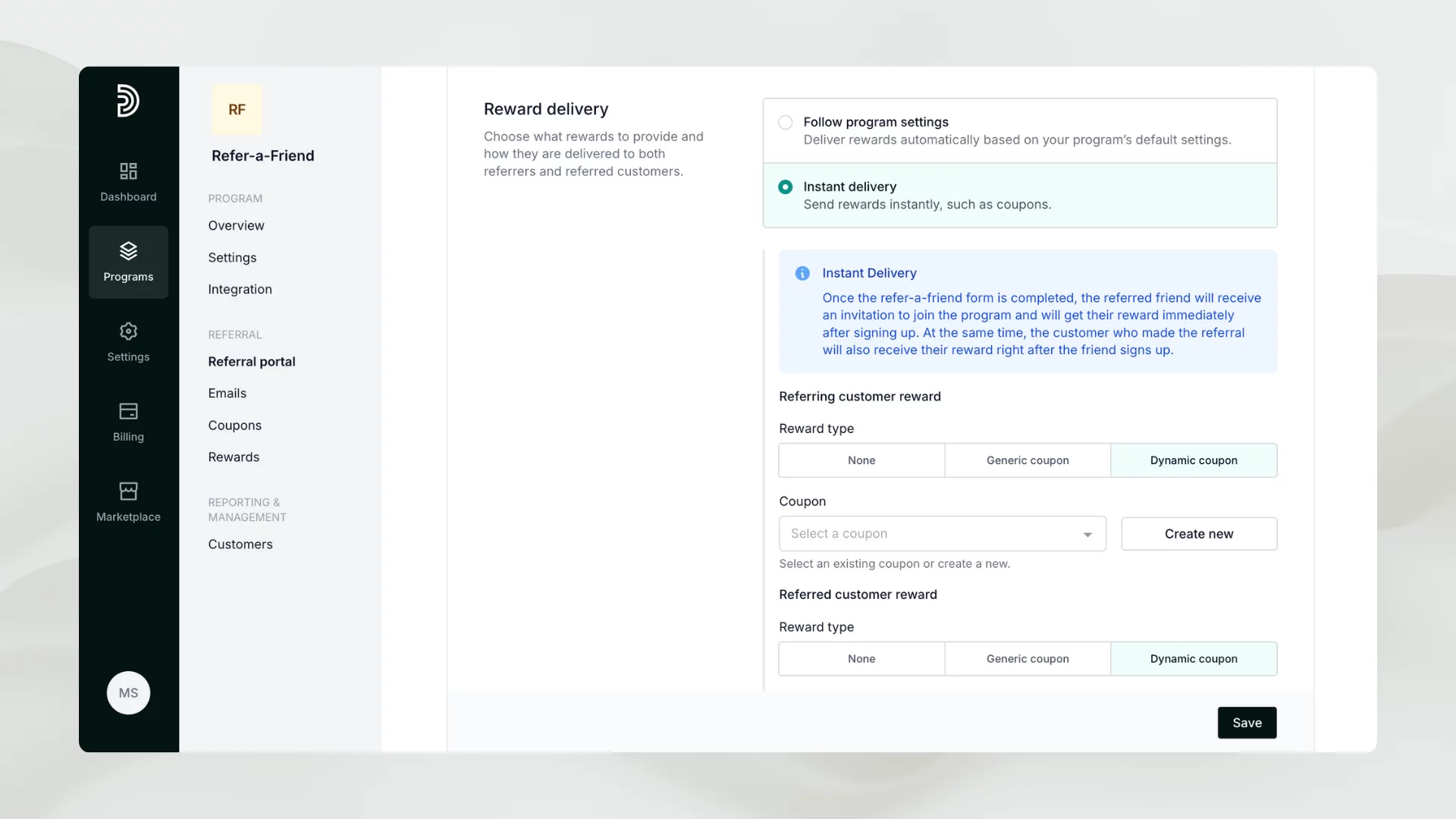
Task: Open the Marketplace storefront icon
Action: click(x=128, y=491)
